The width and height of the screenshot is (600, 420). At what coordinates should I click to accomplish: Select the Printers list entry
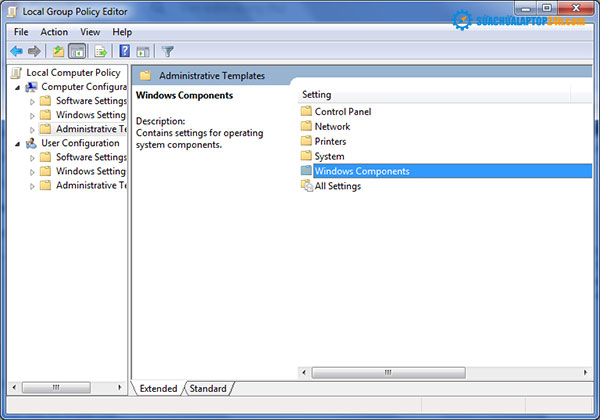(x=330, y=141)
